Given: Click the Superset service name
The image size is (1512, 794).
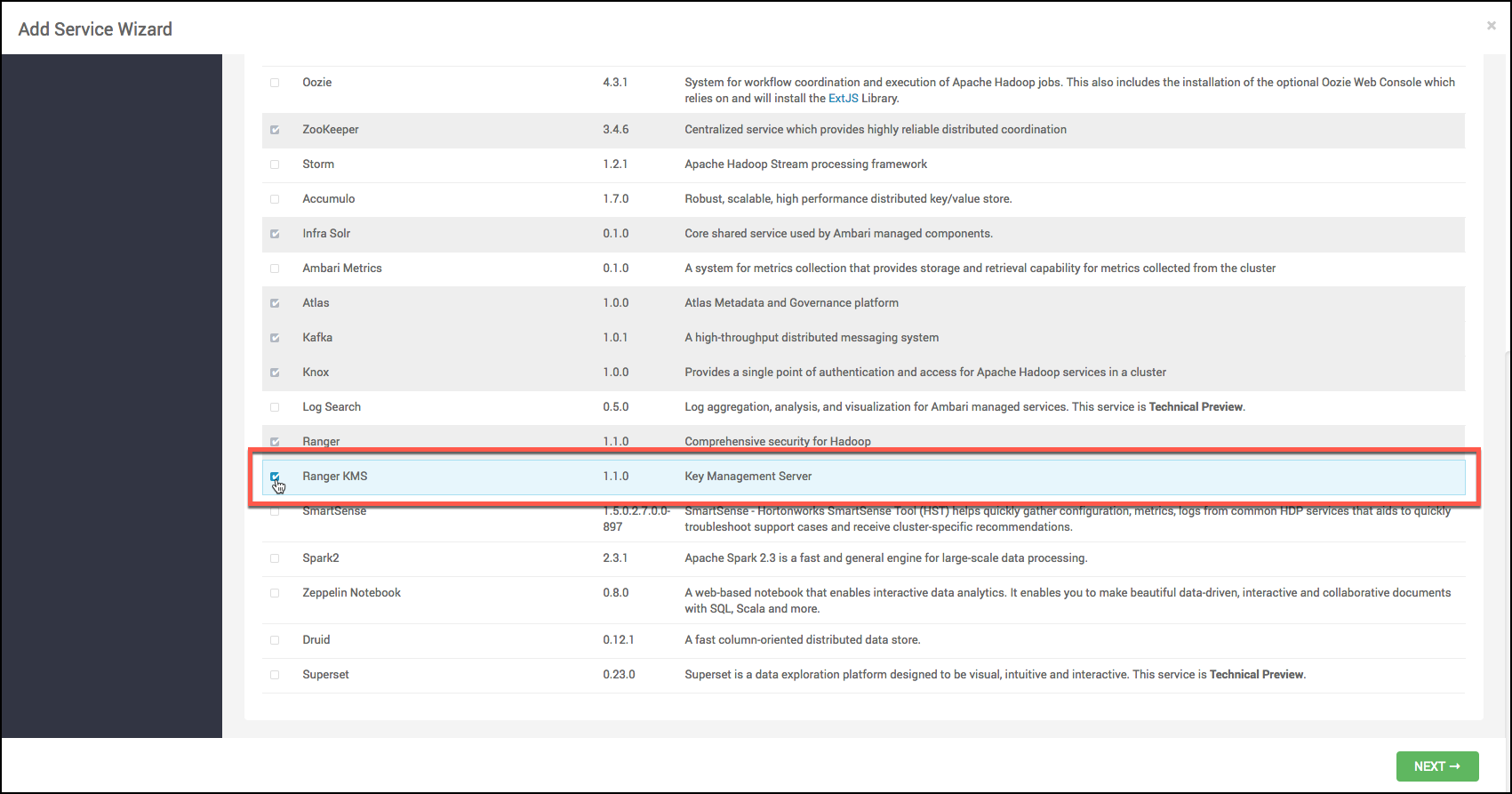Looking at the screenshot, I should [325, 674].
